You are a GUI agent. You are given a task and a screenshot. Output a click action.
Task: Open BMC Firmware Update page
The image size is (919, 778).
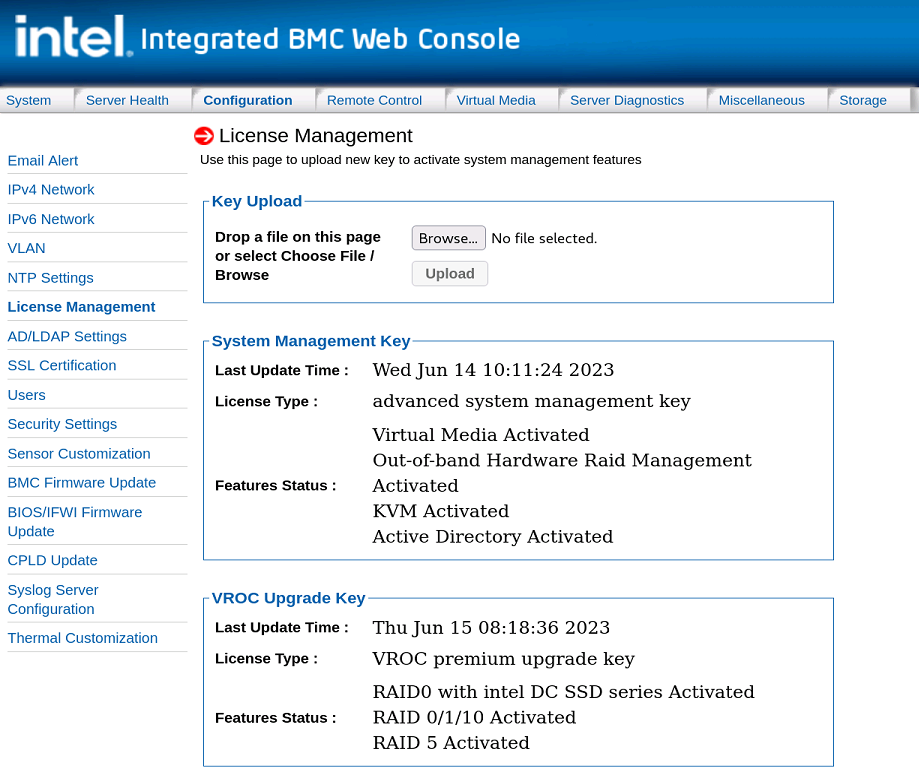[82, 482]
